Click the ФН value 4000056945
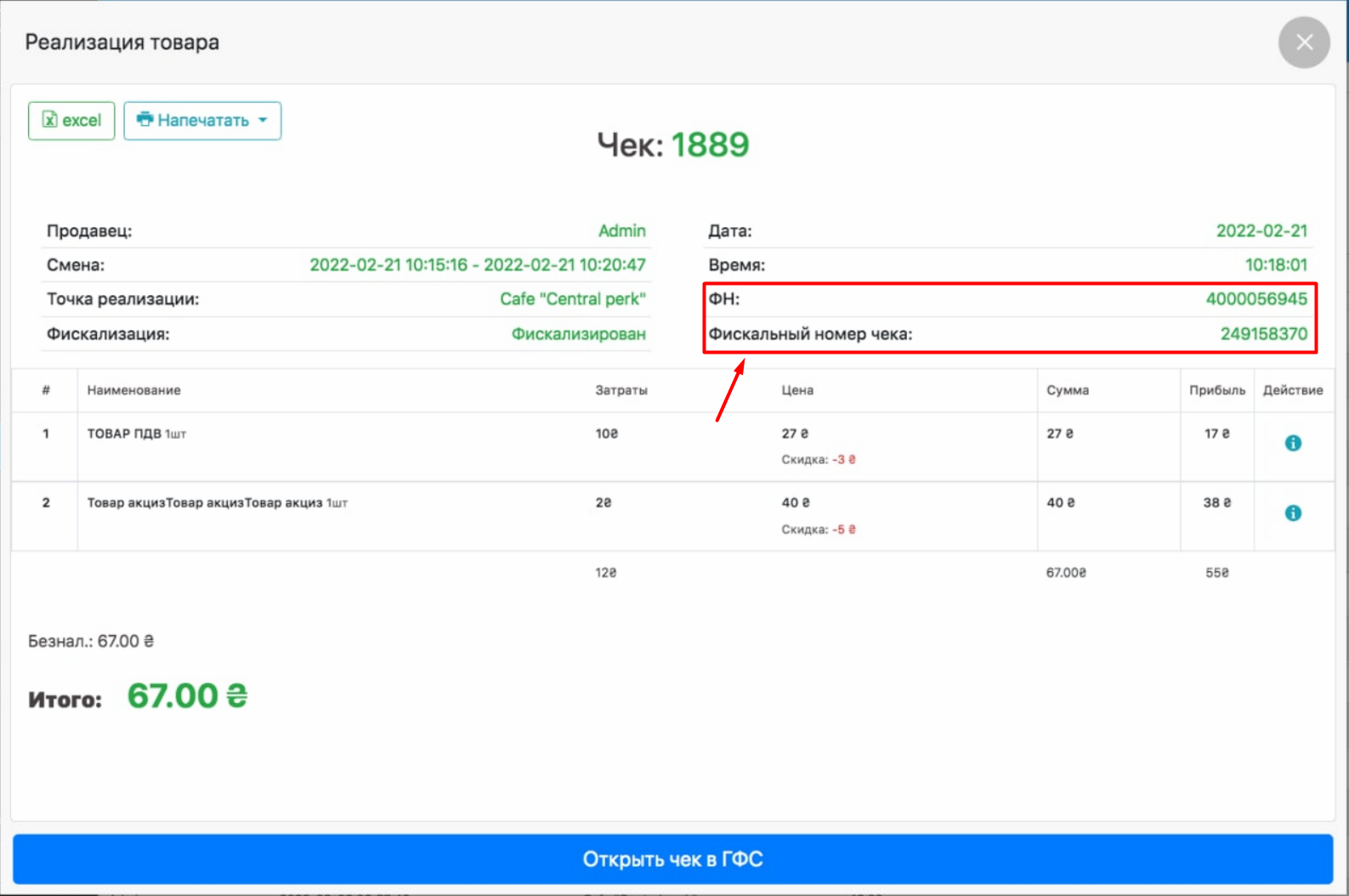The image size is (1349, 896). [1255, 299]
